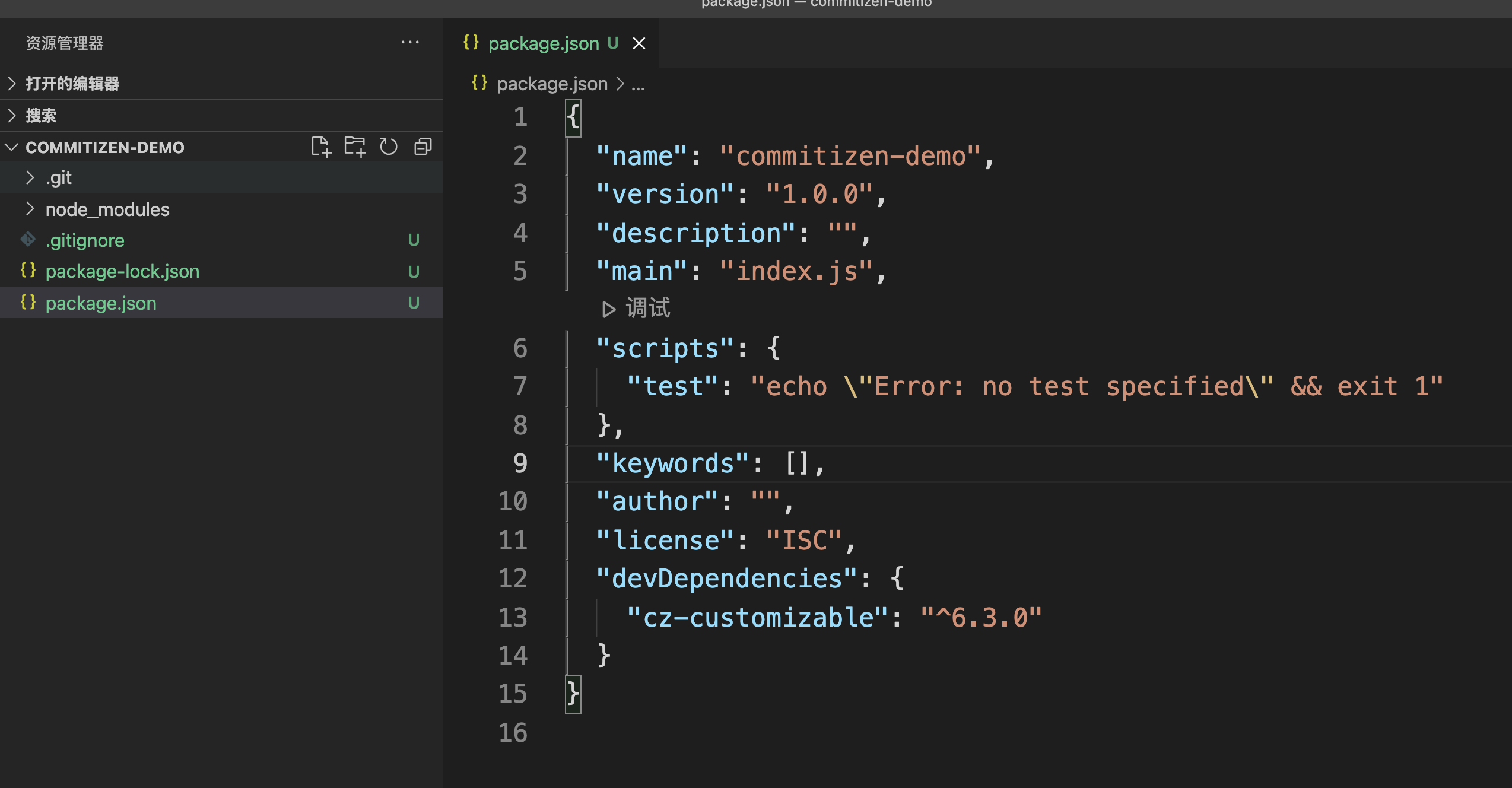Click the breadcrumb chevron after package.json
The image size is (1512, 788).
(620, 84)
